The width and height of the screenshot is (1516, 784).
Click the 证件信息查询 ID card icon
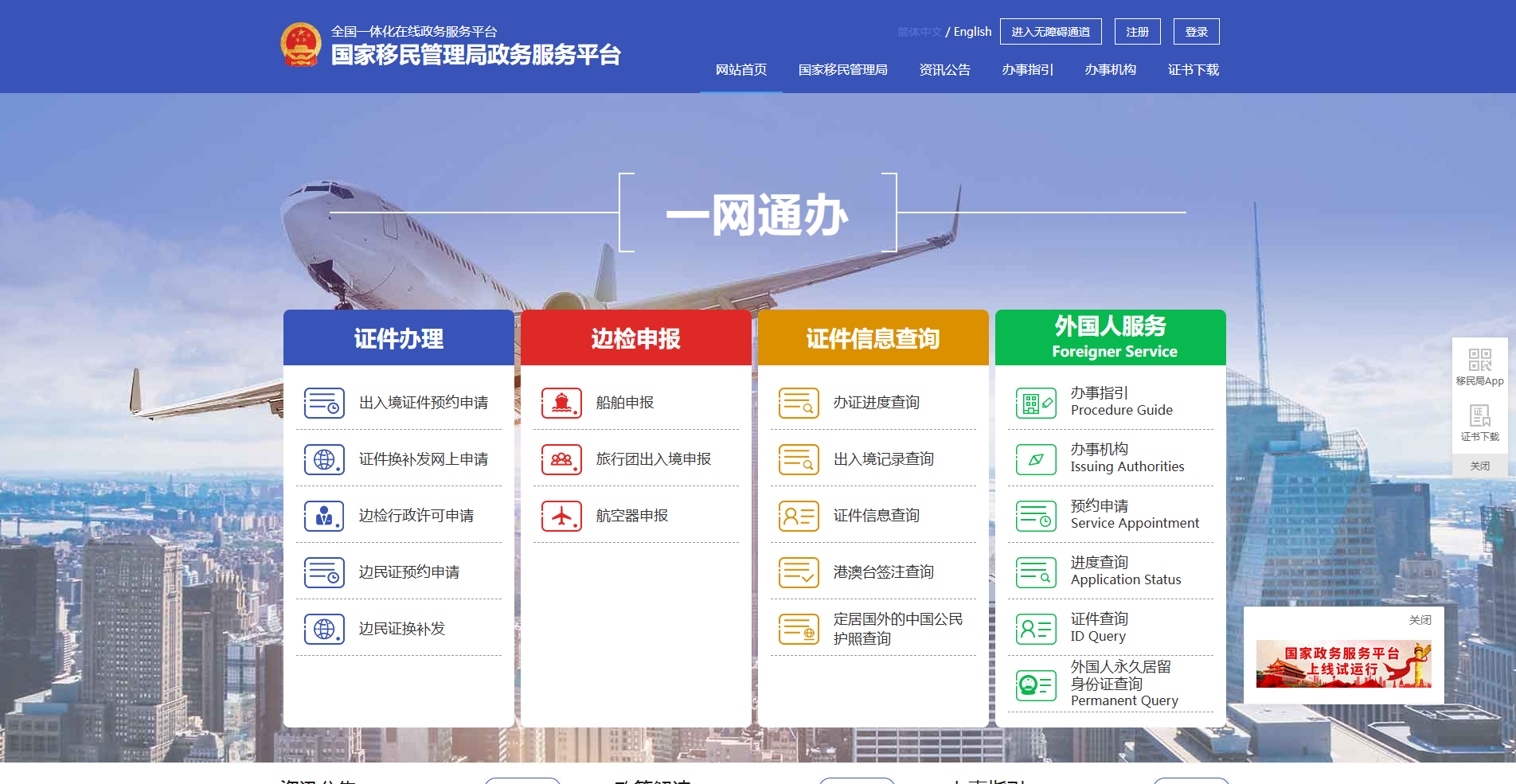click(x=799, y=515)
